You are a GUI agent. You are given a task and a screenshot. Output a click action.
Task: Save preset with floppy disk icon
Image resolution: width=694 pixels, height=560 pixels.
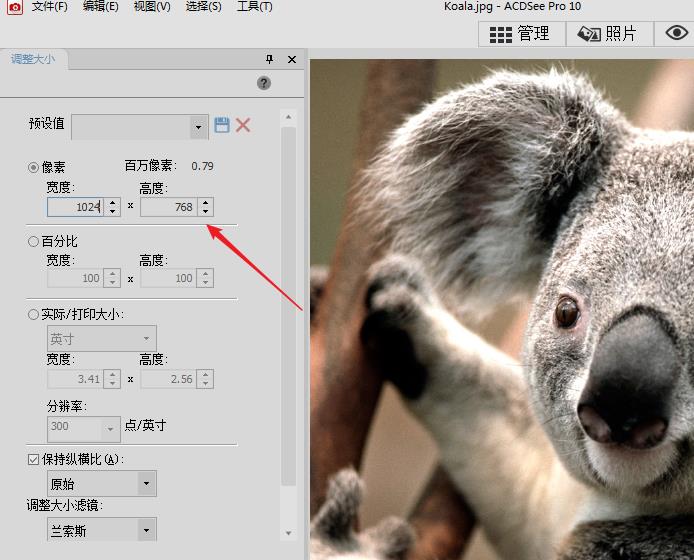[x=222, y=125]
